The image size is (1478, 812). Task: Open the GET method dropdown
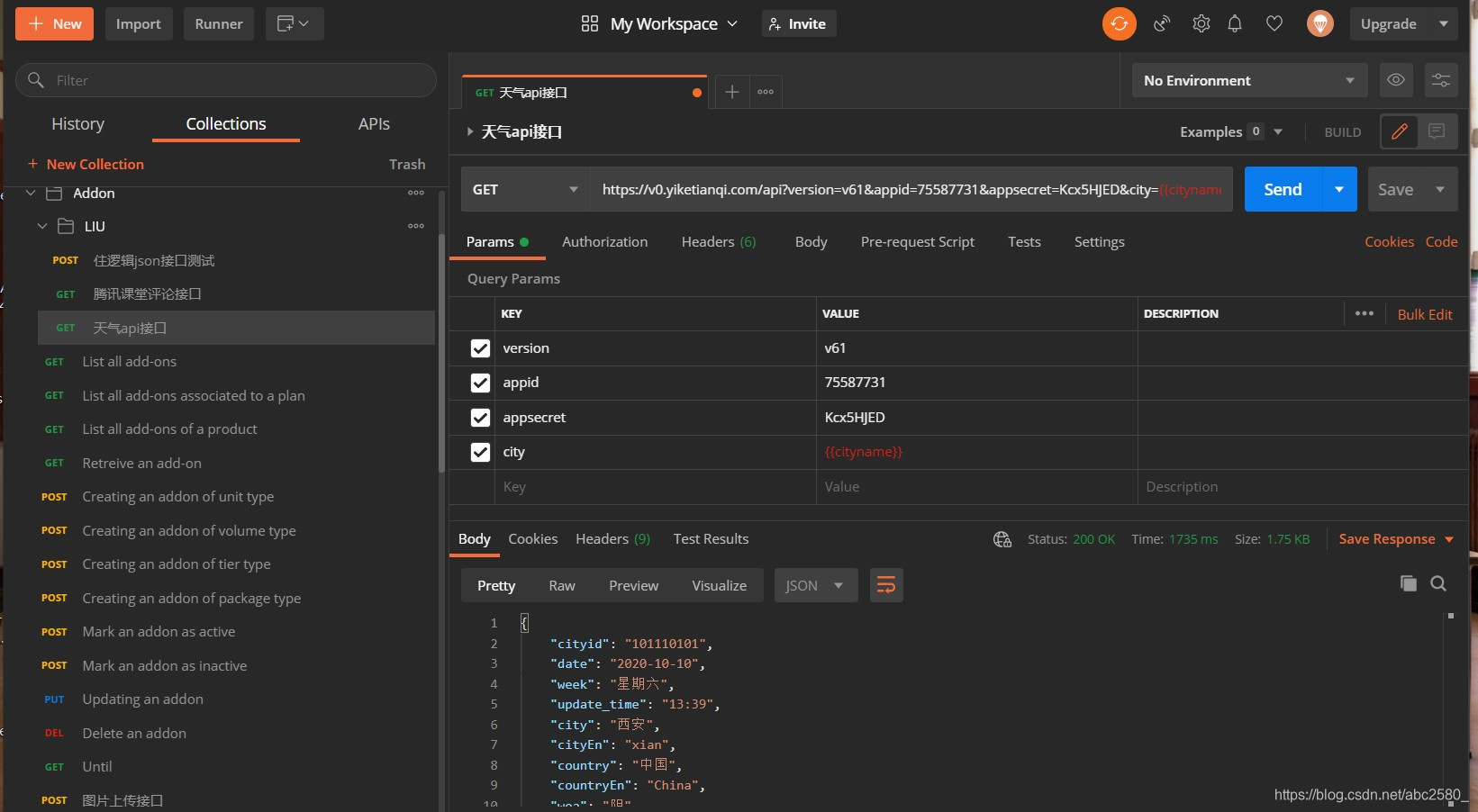click(x=526, y=189)
